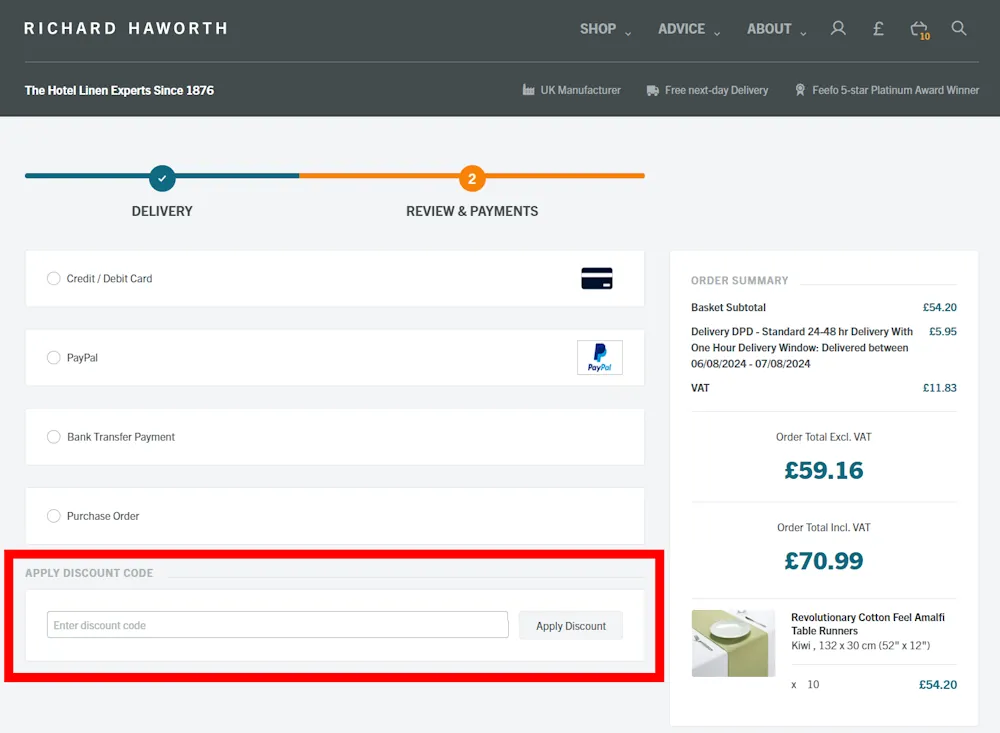This screenshot has height=733, width=1000.
Task: Click the £5.95 delivery charge
Action: 943,332
